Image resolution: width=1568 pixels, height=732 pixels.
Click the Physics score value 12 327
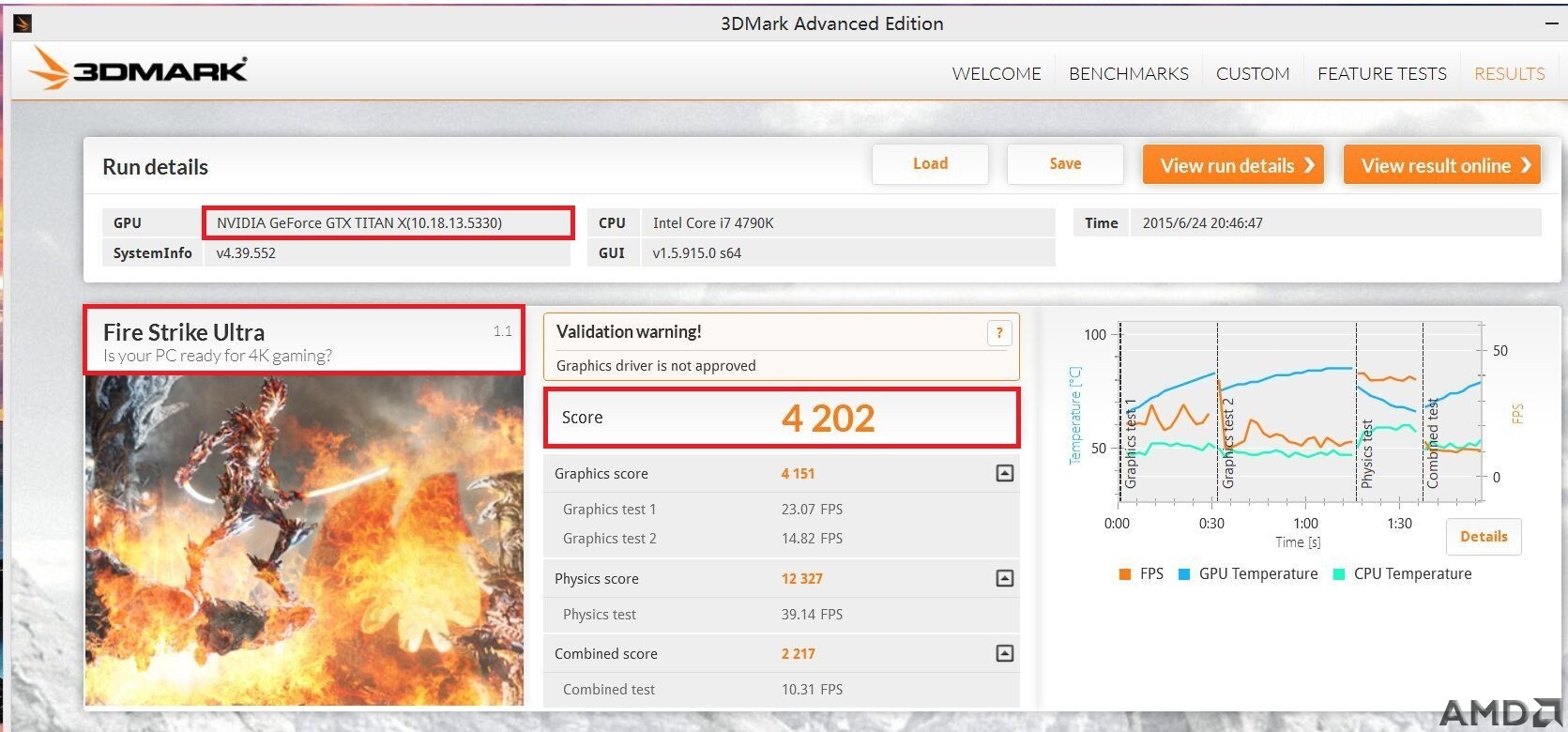click(x=801, y=579)
